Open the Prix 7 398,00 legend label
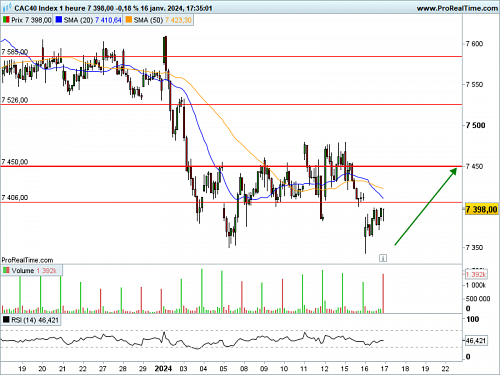Image resolution: width=500 pixels, height=375 pixels. point(31,20)
